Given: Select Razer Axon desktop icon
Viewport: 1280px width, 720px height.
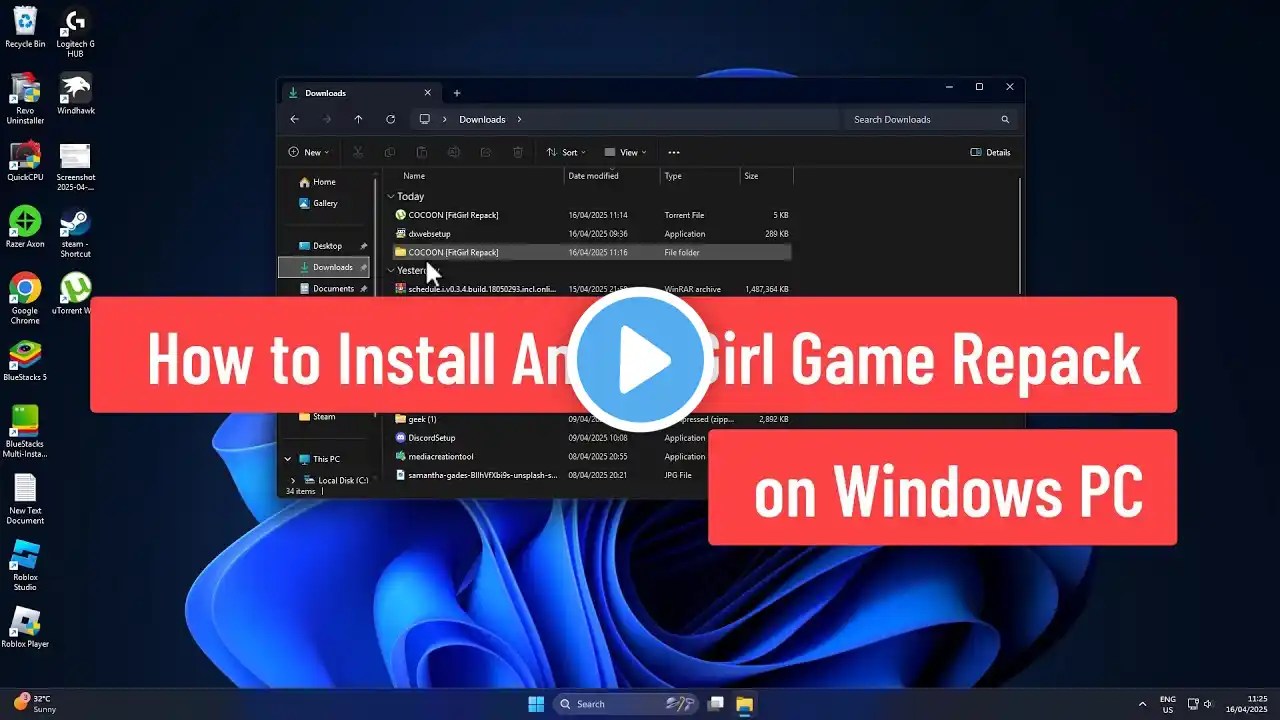Looking at the screenshot, I should 25,227.
